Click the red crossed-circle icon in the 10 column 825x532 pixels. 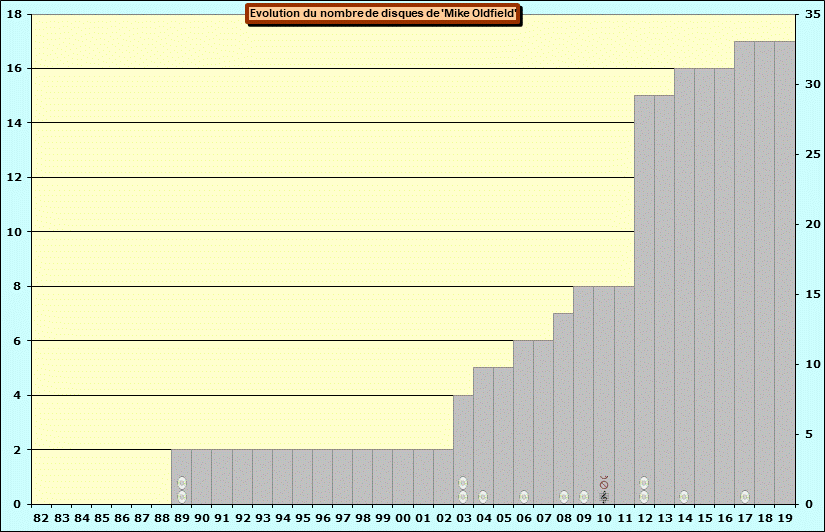click(604, 484)
